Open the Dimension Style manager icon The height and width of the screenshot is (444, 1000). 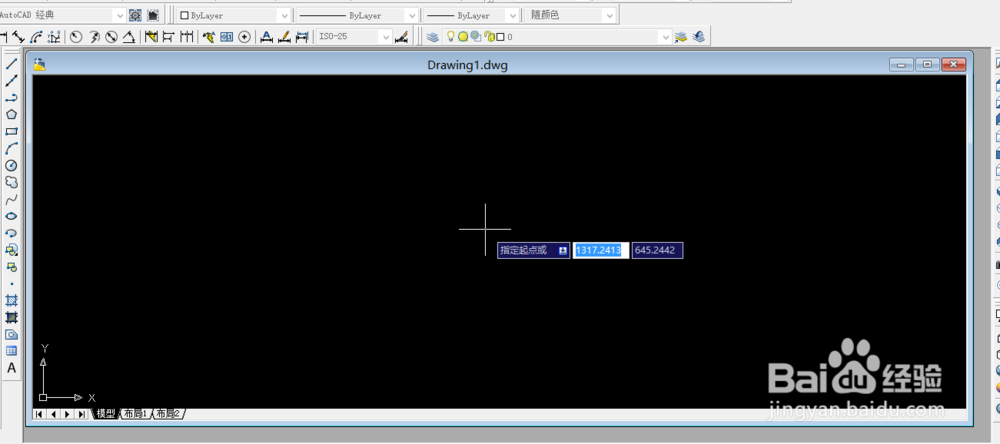coord(401,37)
